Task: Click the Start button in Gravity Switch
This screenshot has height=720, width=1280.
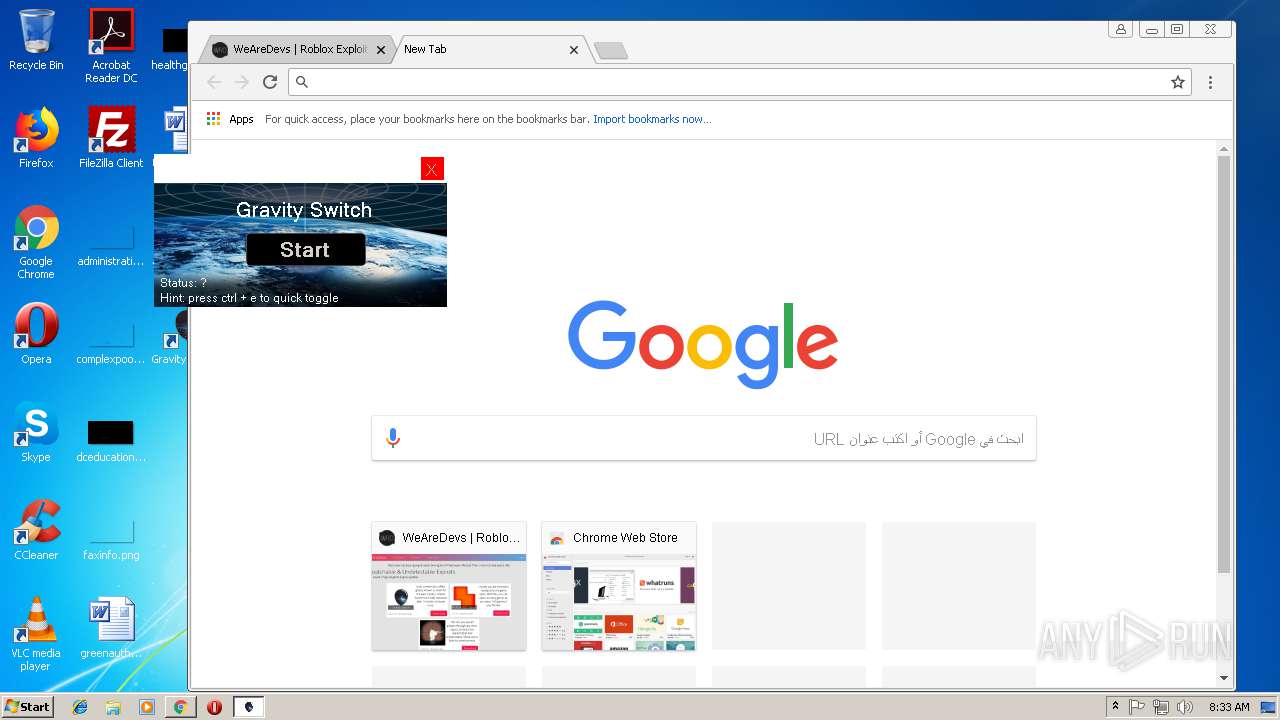Action: click(x=305, y=250)
